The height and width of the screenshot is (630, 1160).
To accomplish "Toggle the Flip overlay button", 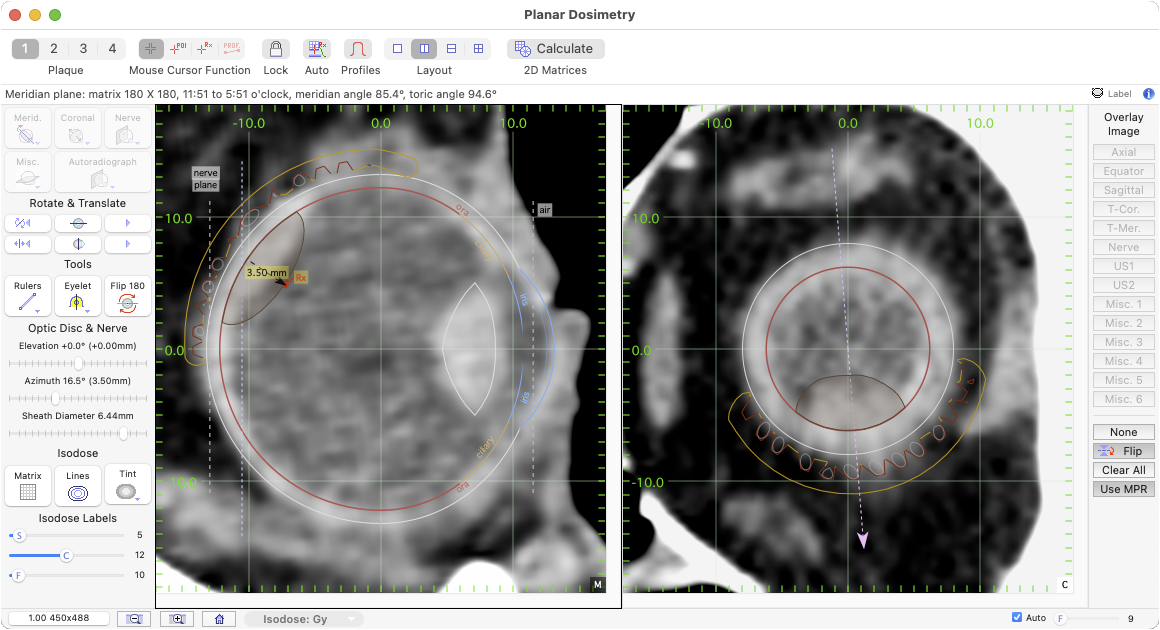I will pos(1123,451).
